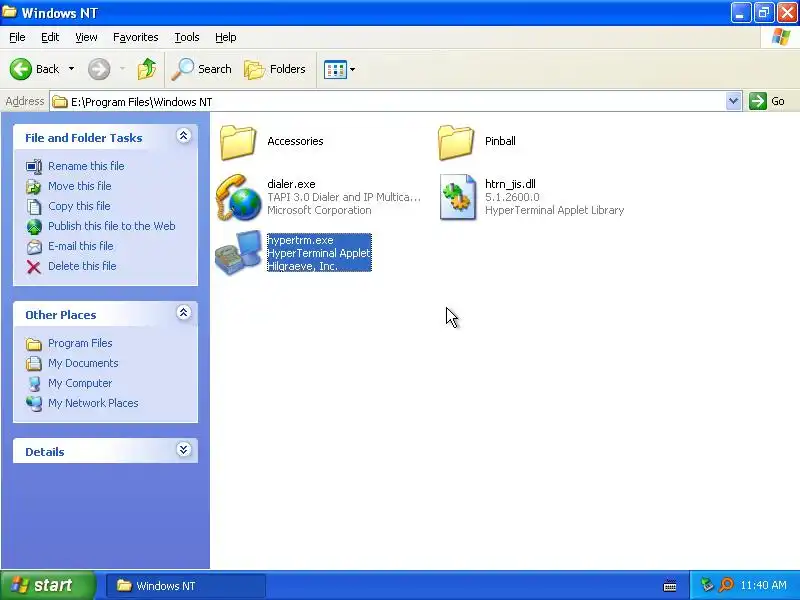Viewport: 800px width, 600px height.
Task: Click the Pinball folder name
Action: tap(501, 141)
